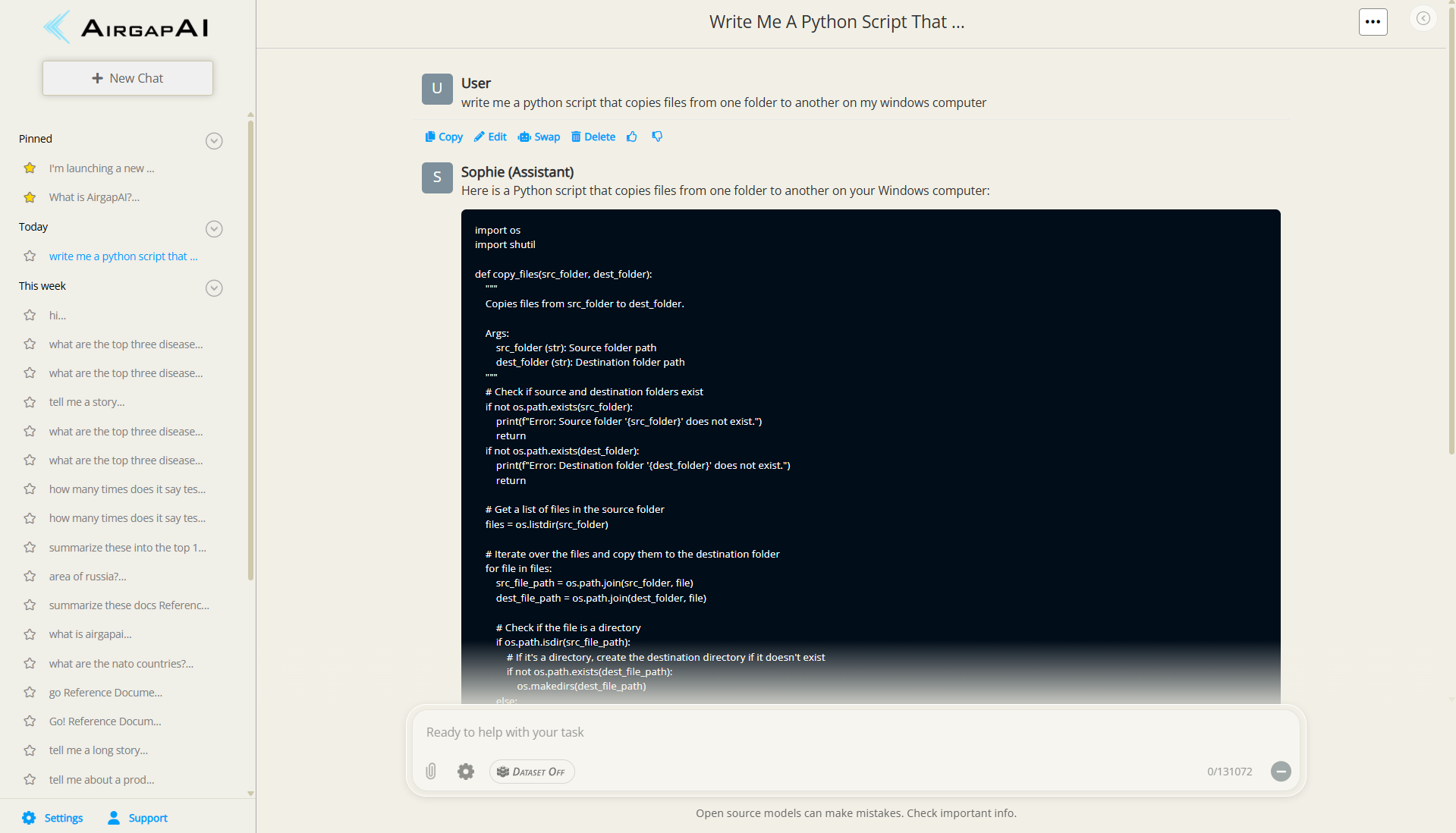
Task: Edit the user message
Action: [490, 137]
